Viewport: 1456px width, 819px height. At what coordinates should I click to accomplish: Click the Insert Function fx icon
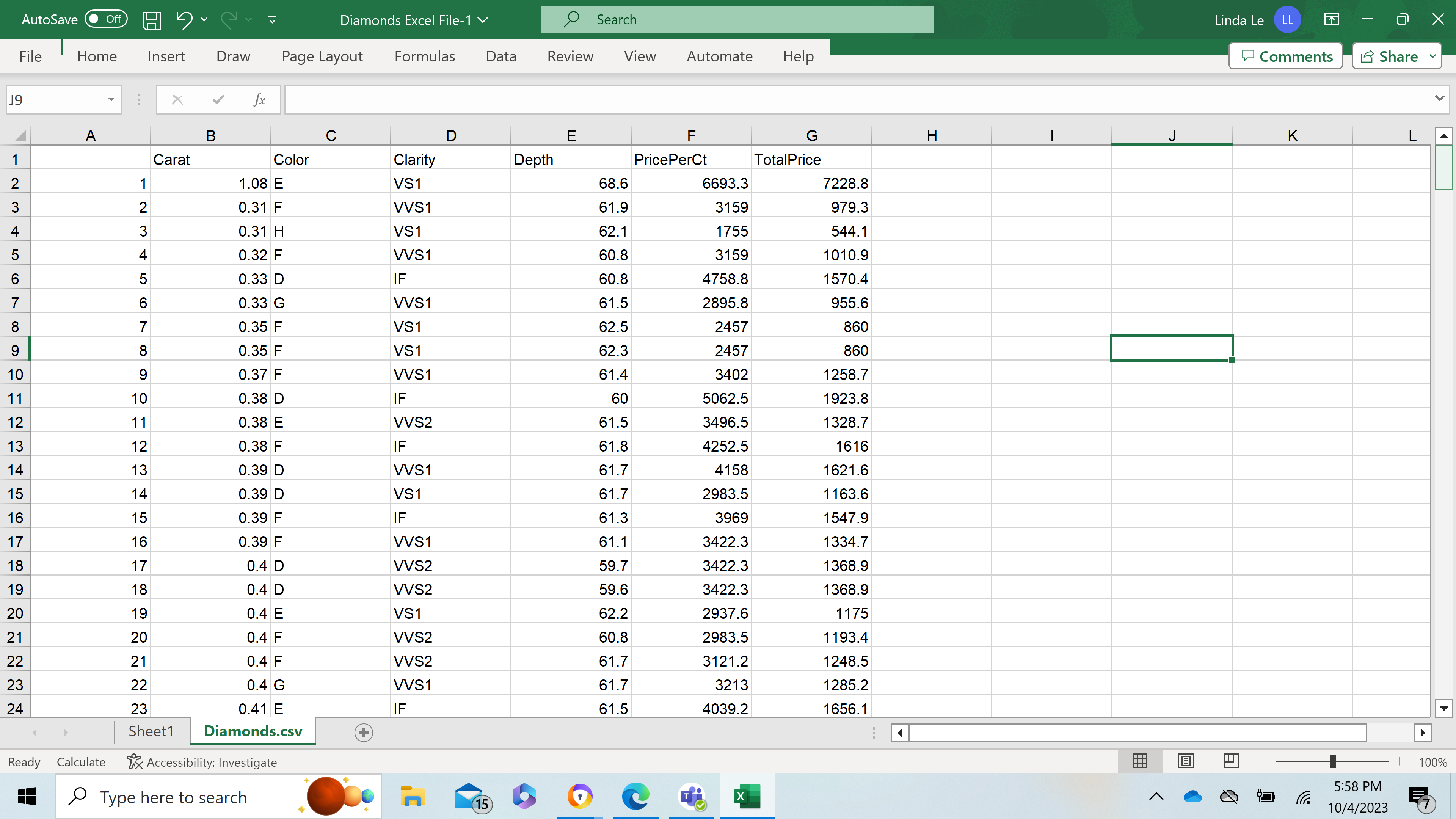(259, 100)
